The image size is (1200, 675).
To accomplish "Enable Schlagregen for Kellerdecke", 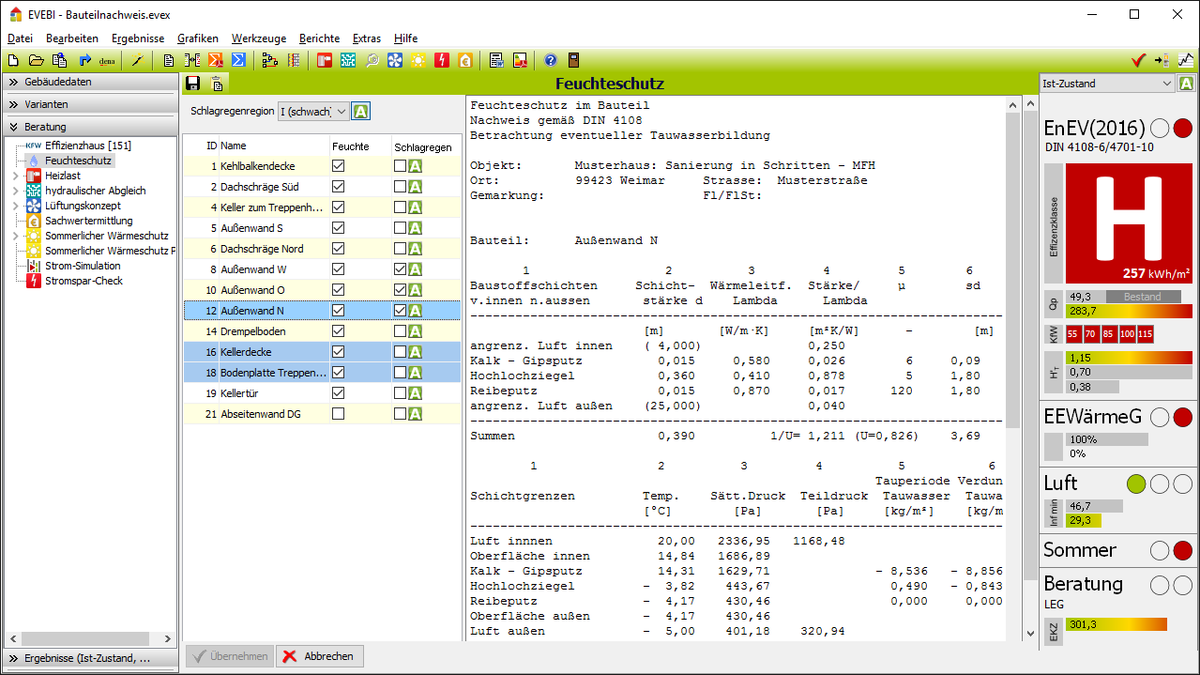I will click(400, 352).
